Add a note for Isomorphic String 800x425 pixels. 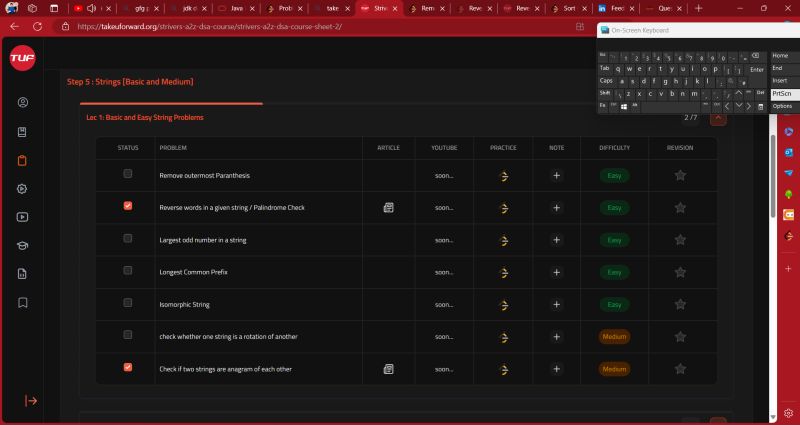click(x=557, y=304)
